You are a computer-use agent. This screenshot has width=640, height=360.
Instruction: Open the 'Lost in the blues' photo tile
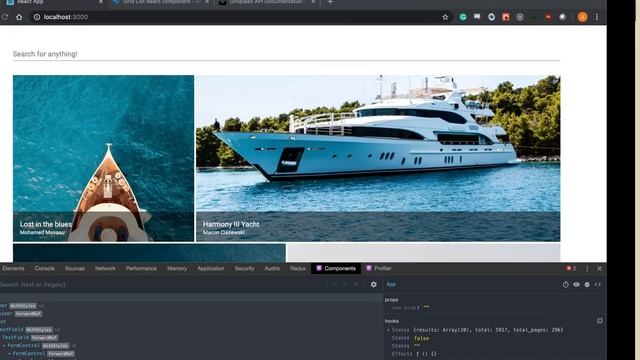click(x=103, y=158)
